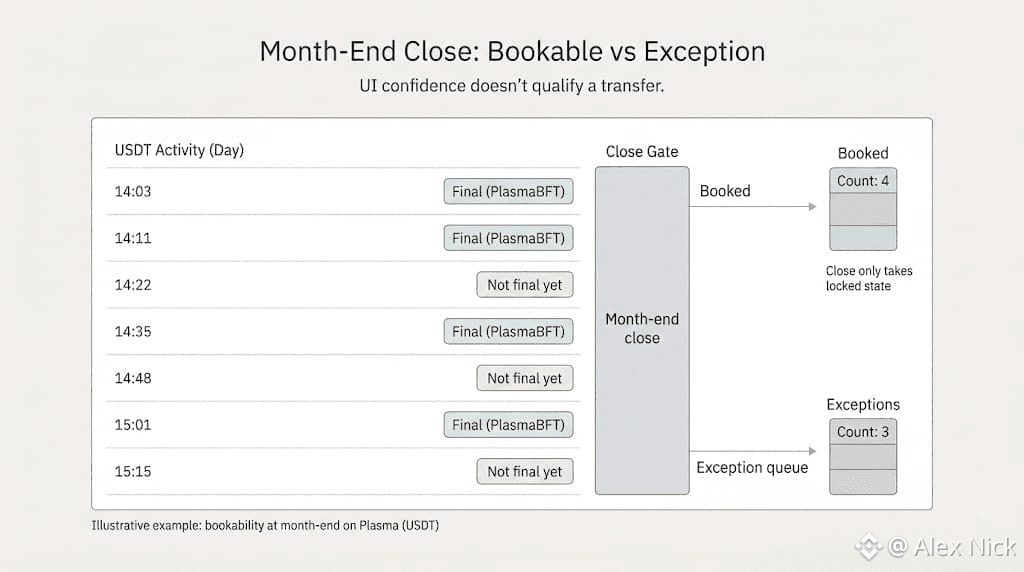The image size is (1024, 572).
Task: Click the Month-end close gate block
Action: coord(641,330)
